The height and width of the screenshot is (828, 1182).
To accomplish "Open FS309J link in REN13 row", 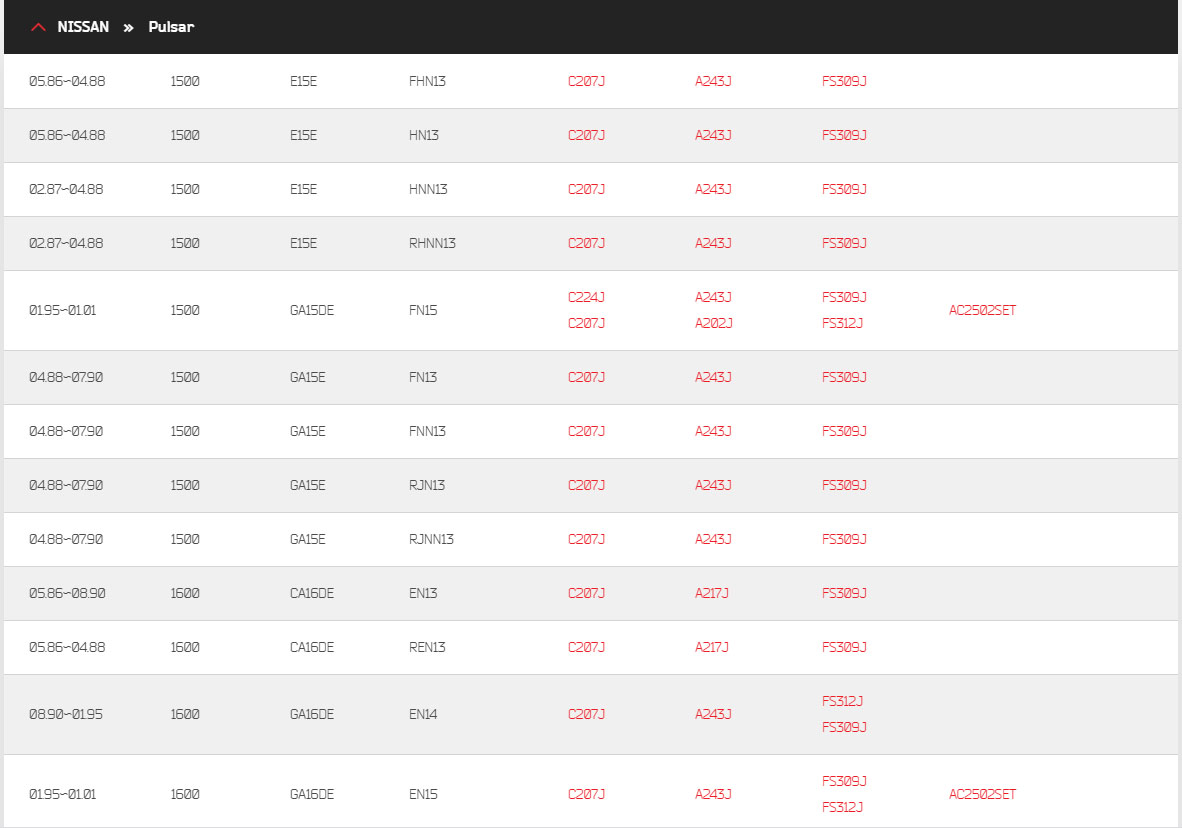I will point(844,647).
